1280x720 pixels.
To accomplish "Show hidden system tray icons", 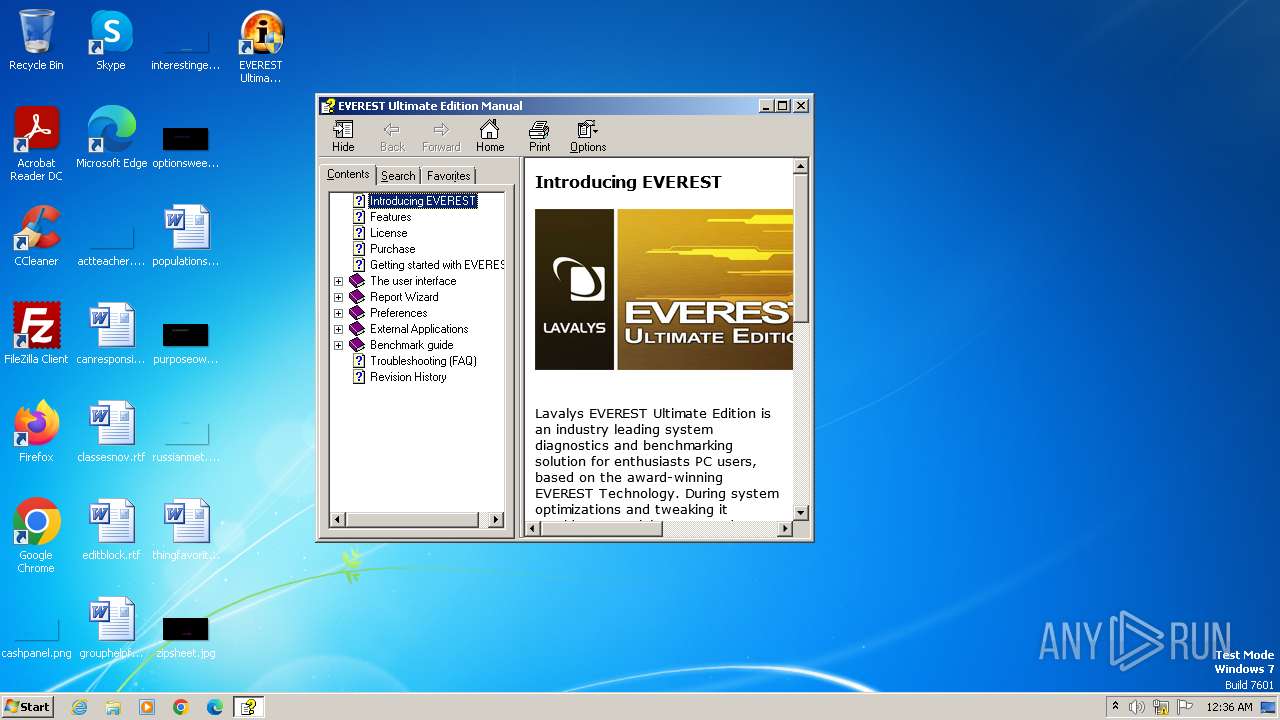I will 1115,706.
